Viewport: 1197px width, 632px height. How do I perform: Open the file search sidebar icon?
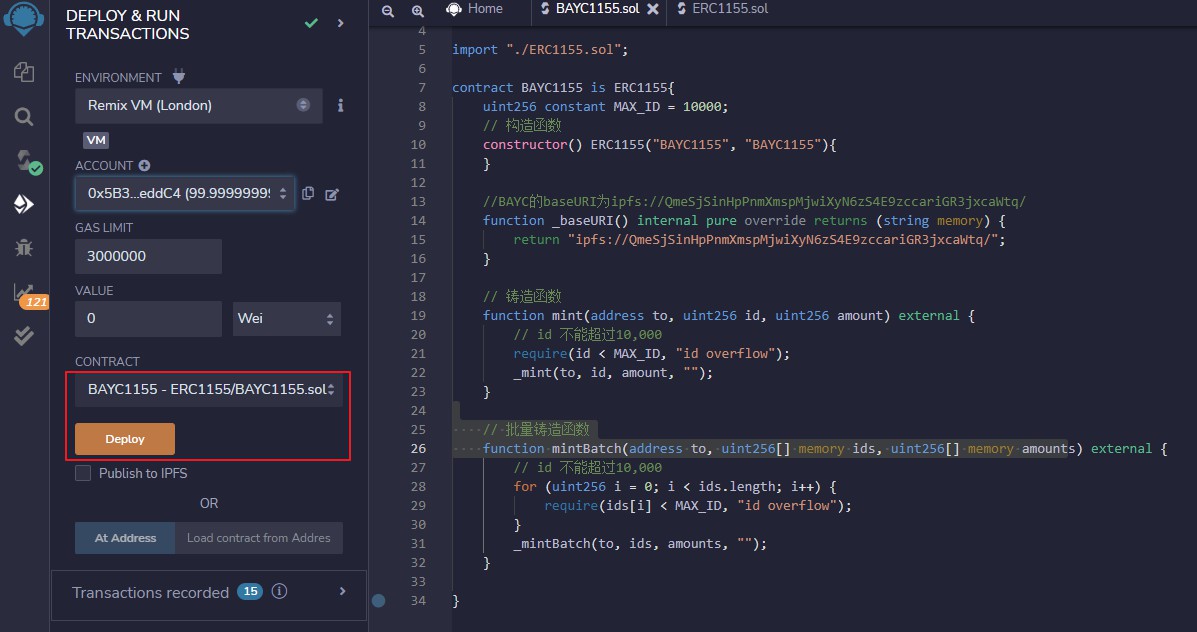(x=24, y=117)
